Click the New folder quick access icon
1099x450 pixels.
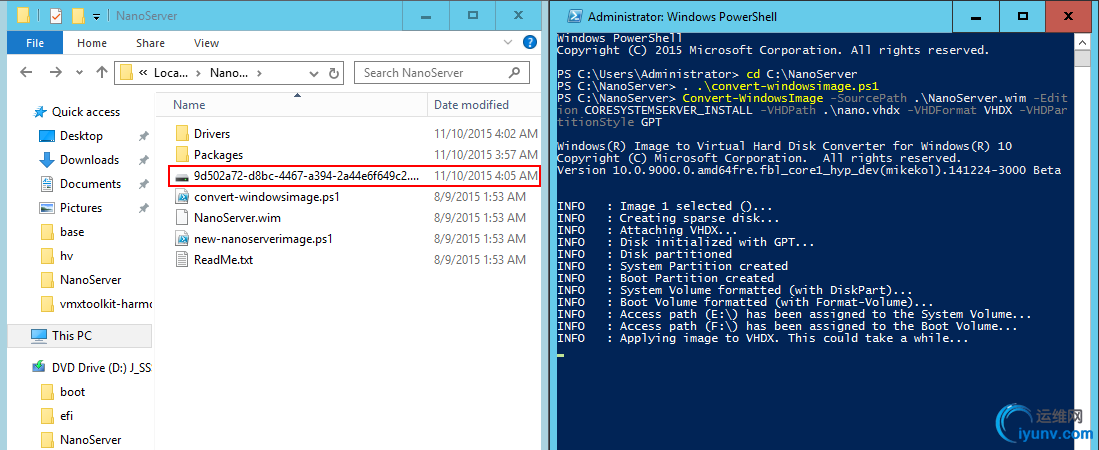click(77, 15)
